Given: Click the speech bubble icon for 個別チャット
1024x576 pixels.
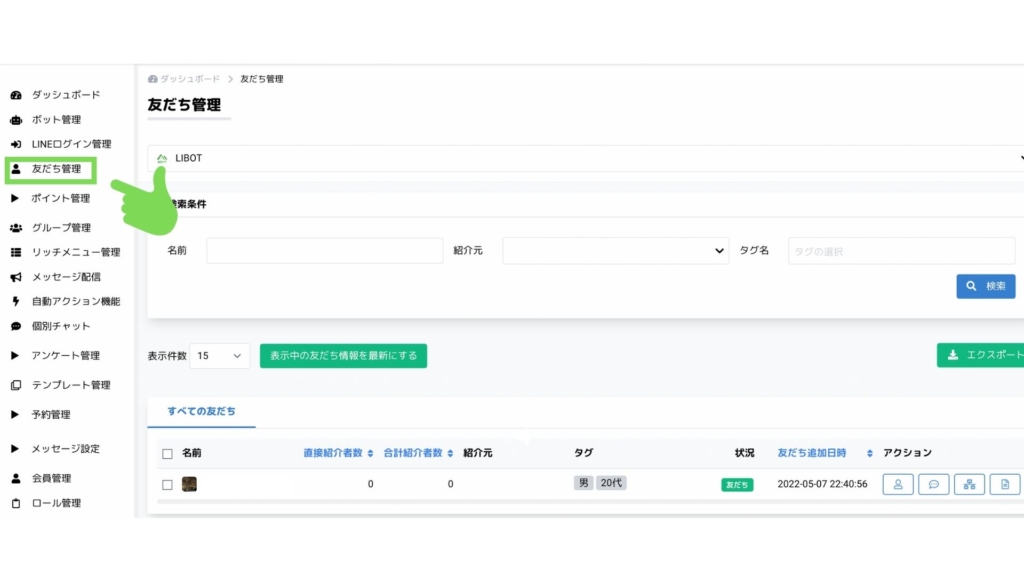Looking at the screenshot, I should point(16,326).
